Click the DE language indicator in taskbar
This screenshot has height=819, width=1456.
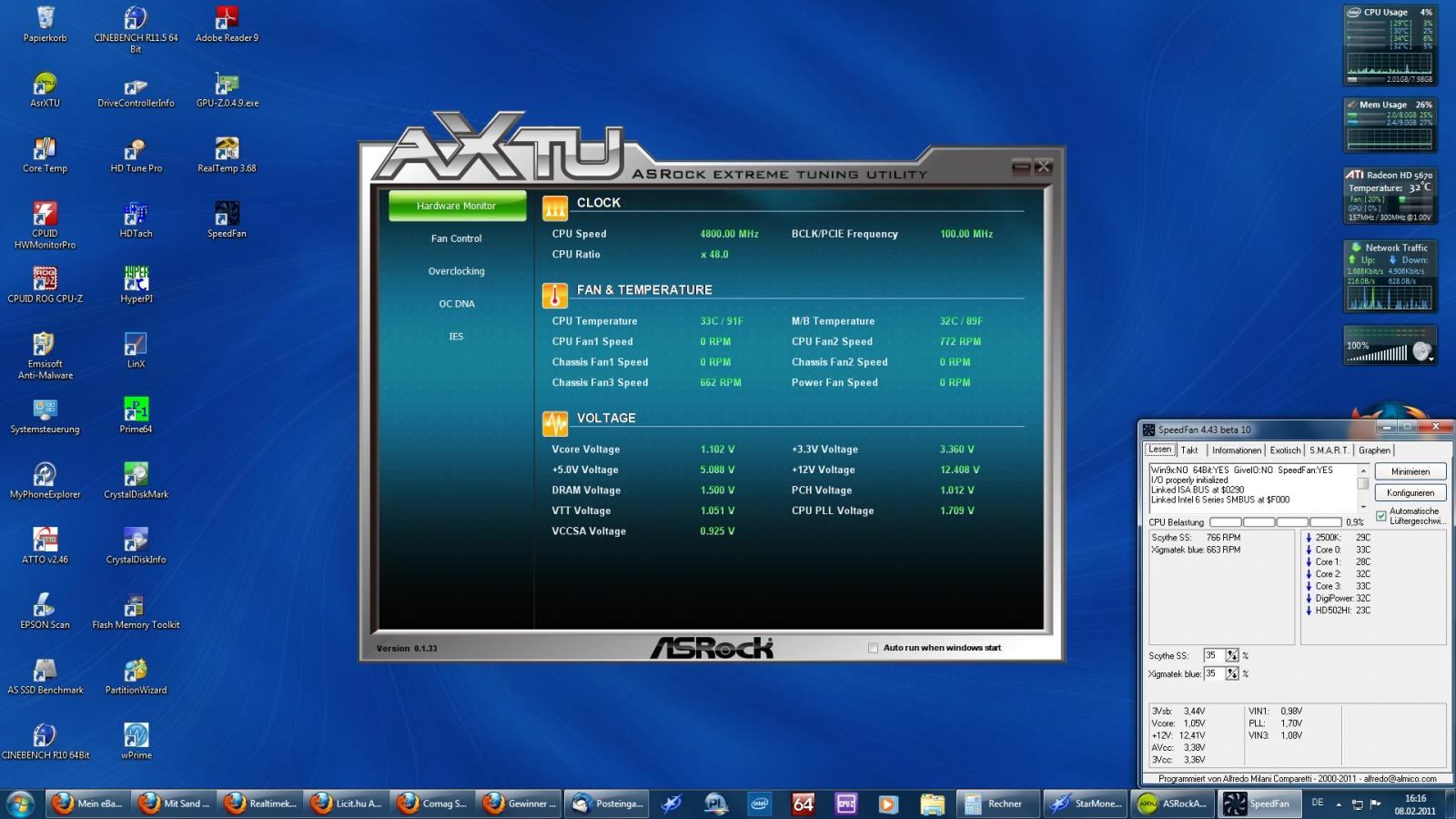point(1318,803)
